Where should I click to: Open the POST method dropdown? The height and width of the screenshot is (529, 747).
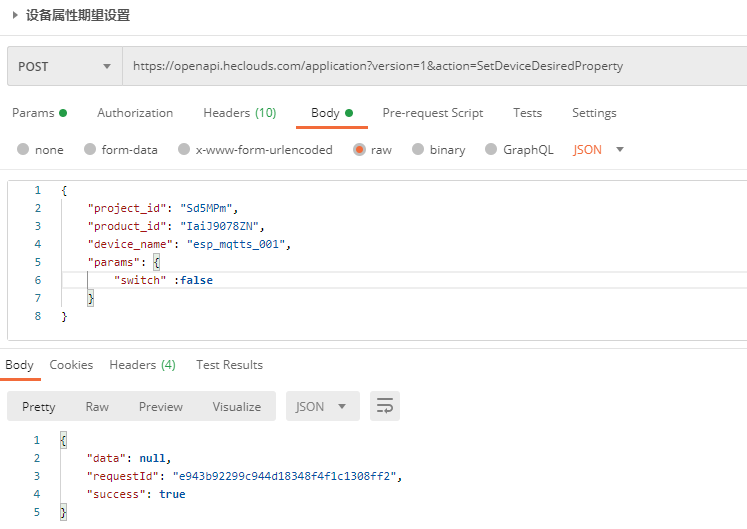[x=64, y=66]
